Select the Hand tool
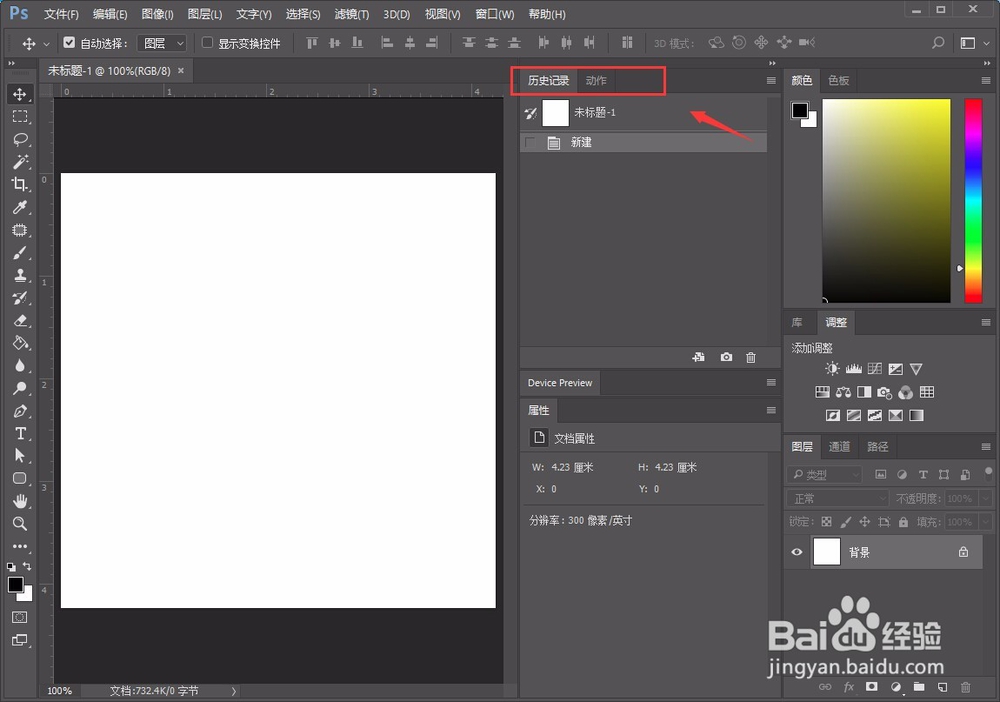 coord(20,501)
